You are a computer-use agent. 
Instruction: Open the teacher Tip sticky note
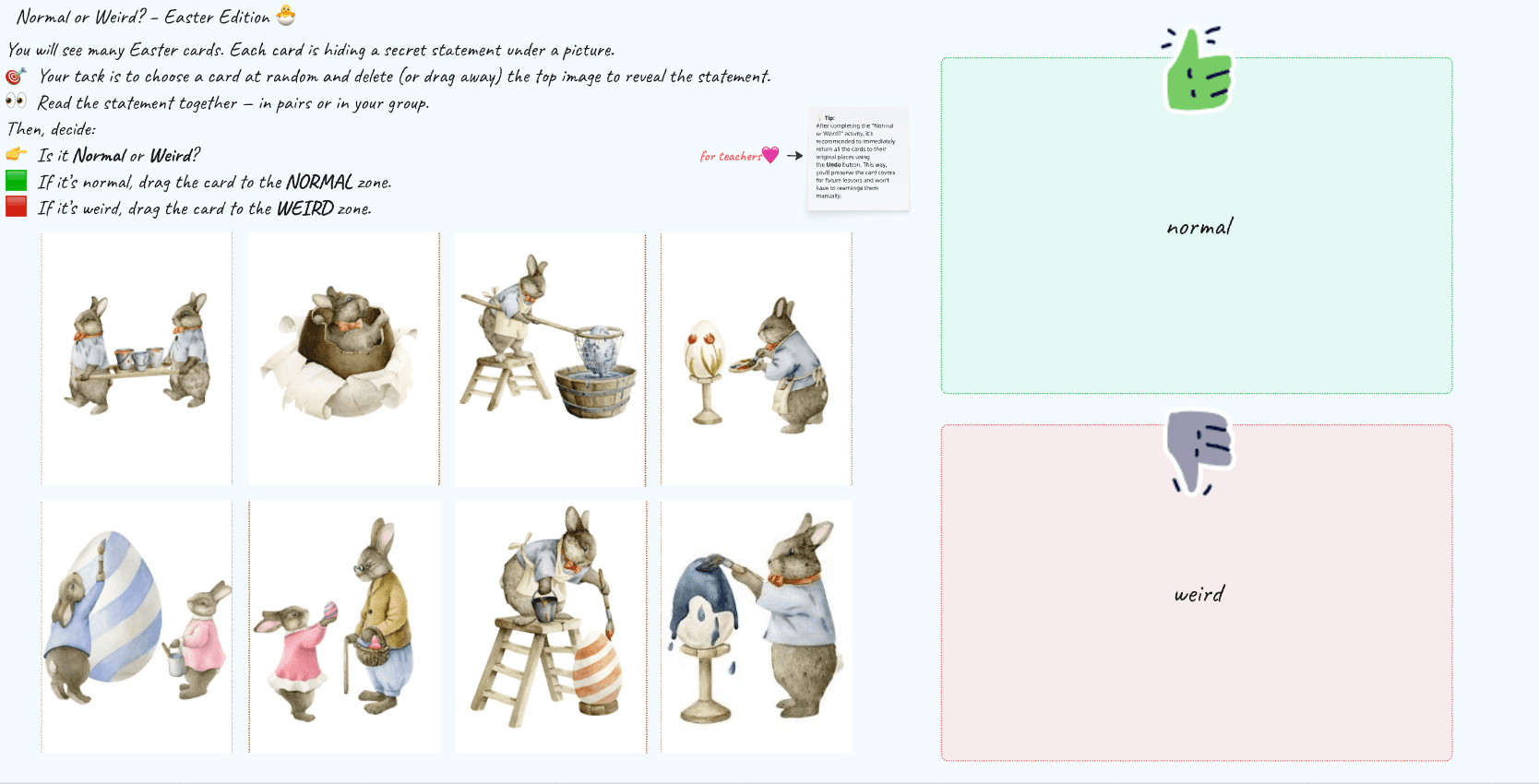click(x=858, y=159)
